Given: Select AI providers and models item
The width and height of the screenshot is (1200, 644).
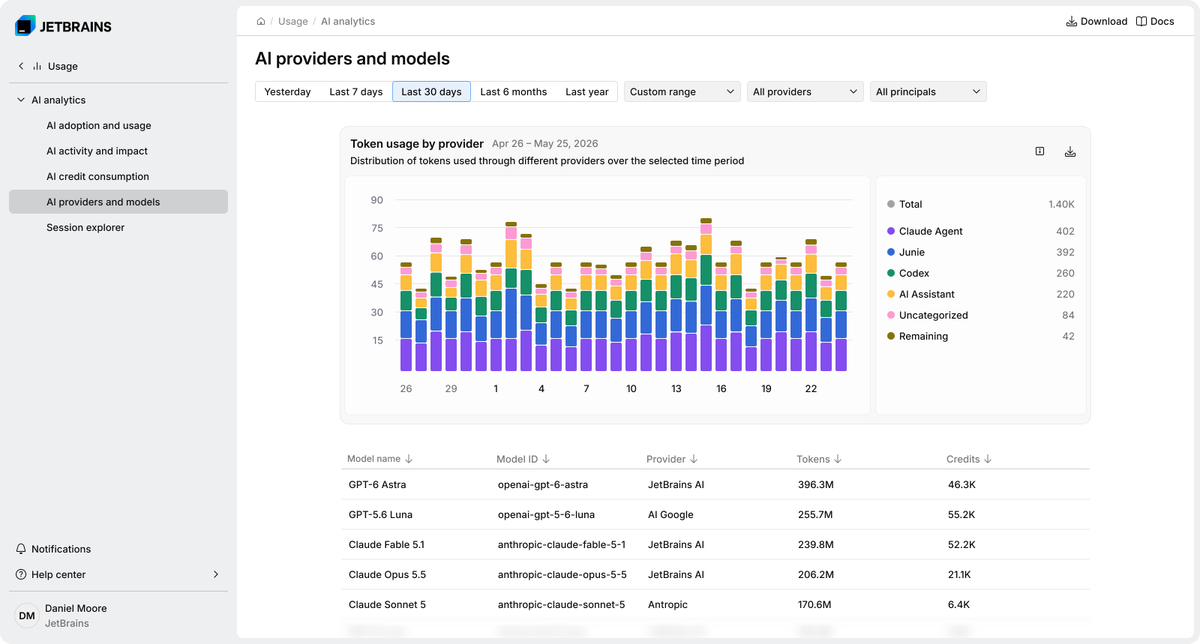Looking at the screenshot, I should tap(118, 202).
